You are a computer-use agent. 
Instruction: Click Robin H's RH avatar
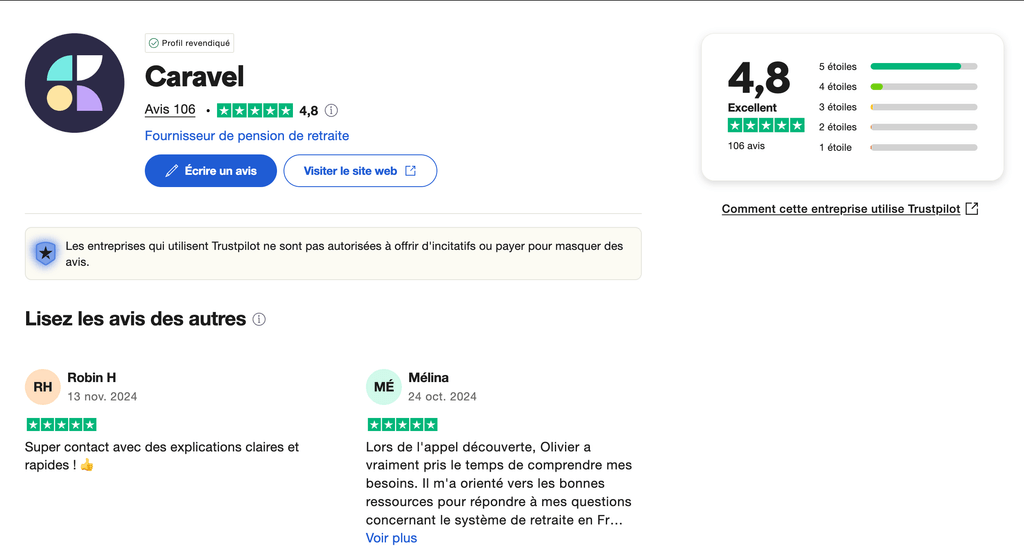coord(42,387)
